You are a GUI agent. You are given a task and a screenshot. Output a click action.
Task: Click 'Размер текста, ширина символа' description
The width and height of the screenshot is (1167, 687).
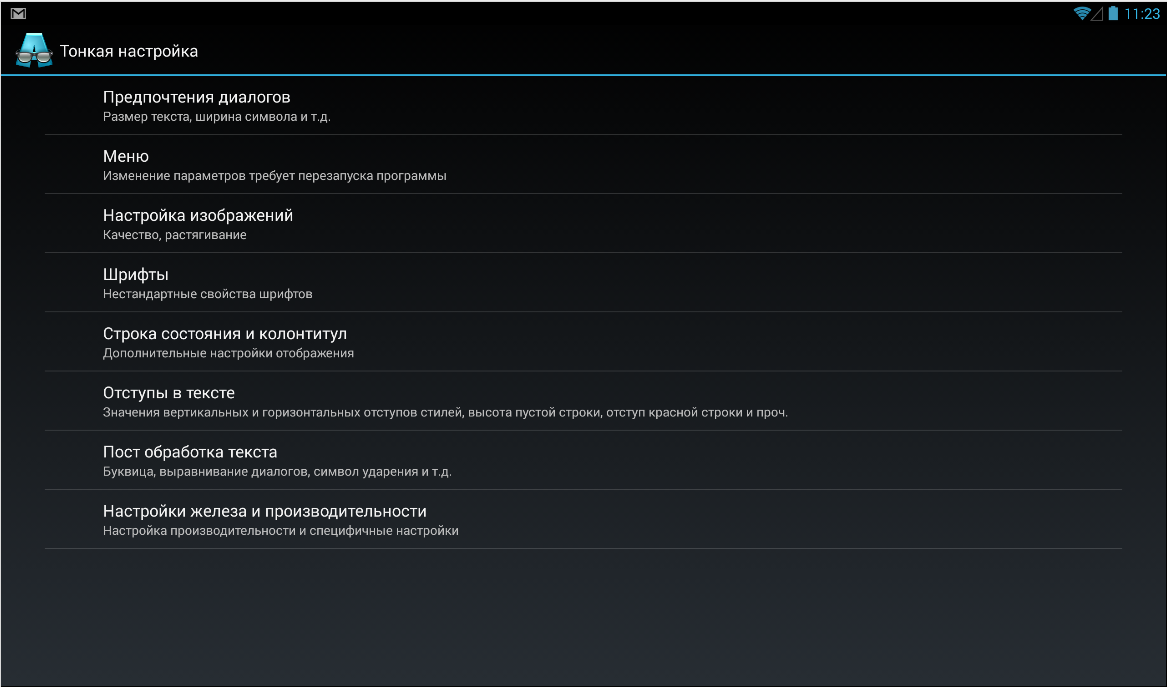[217, 117]
